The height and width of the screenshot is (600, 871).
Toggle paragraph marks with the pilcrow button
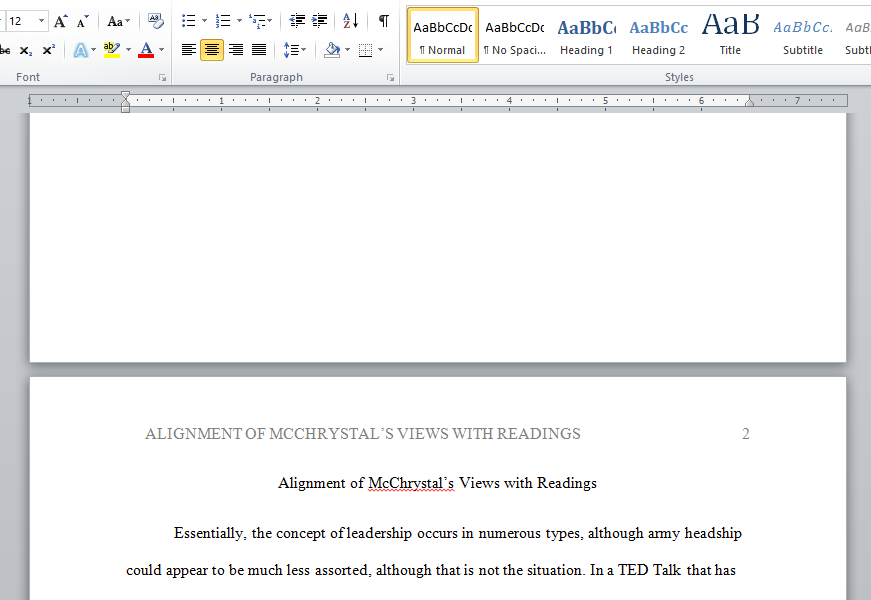click(x=383, y=21)
